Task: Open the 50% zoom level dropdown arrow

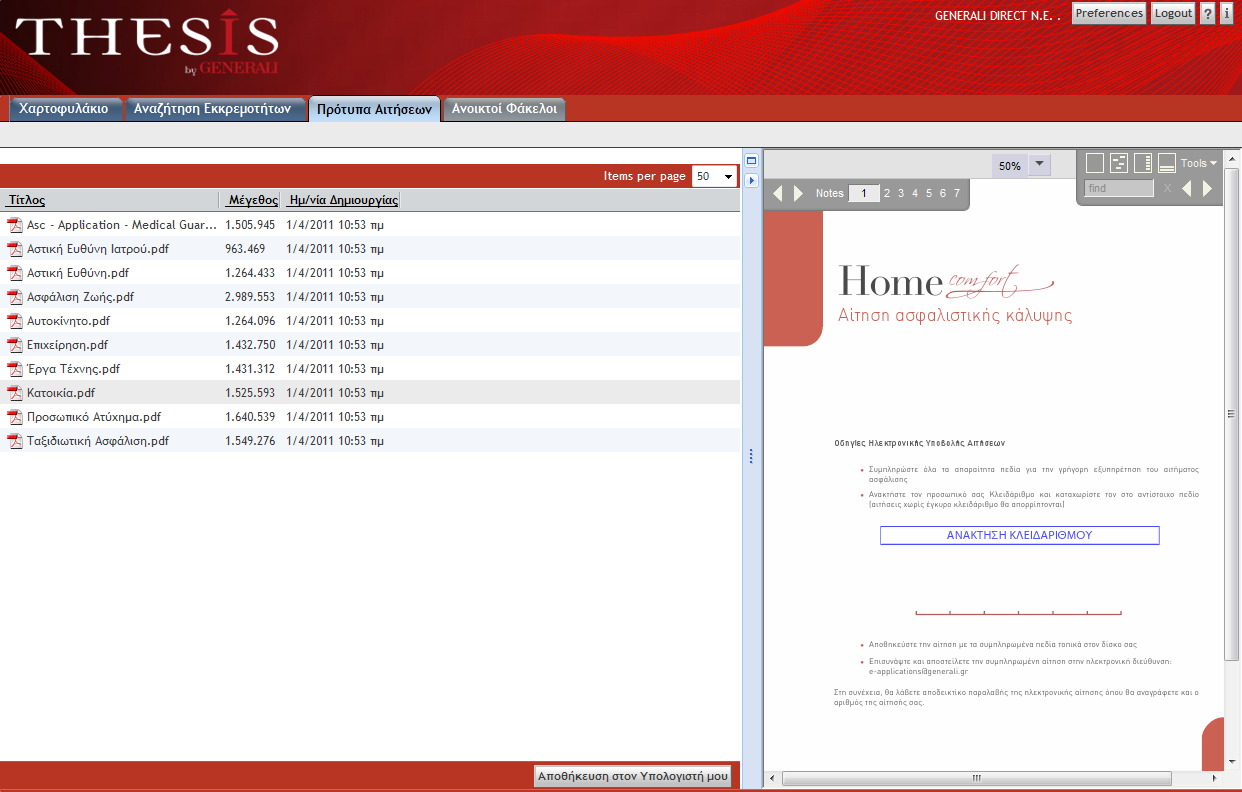Action: 1040,165
